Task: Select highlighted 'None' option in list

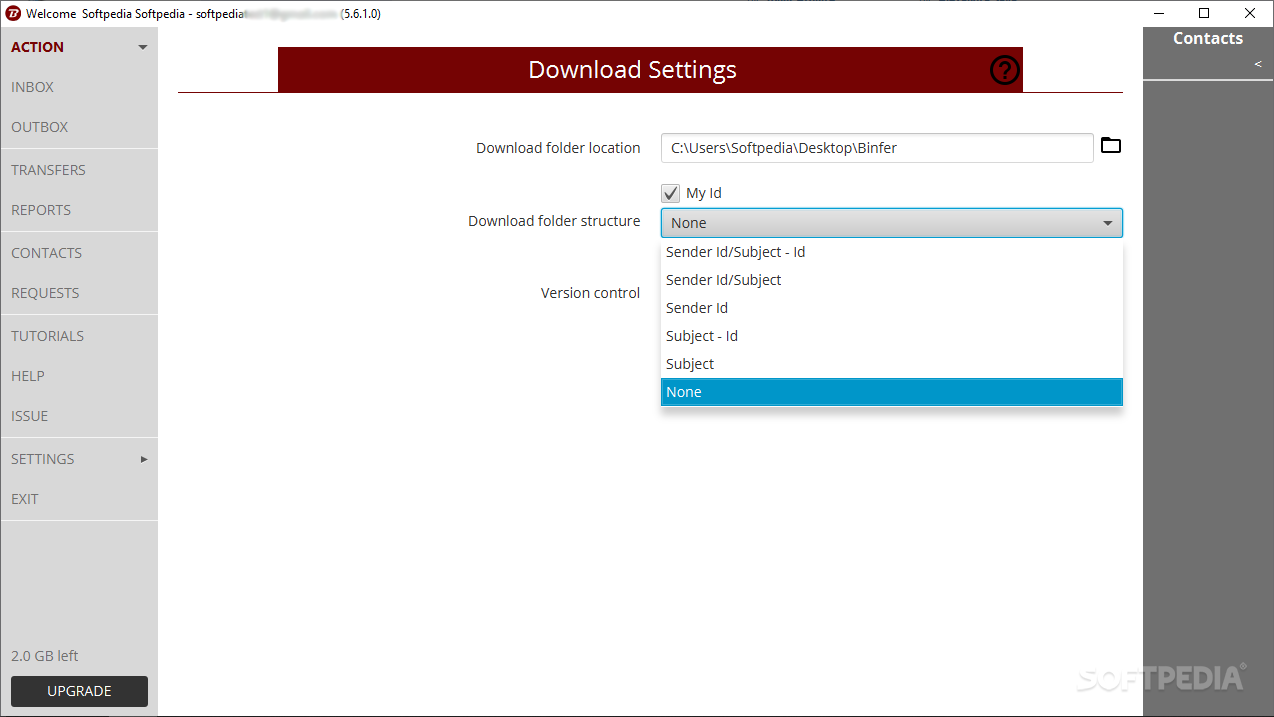Action: (x=891, y=392)
